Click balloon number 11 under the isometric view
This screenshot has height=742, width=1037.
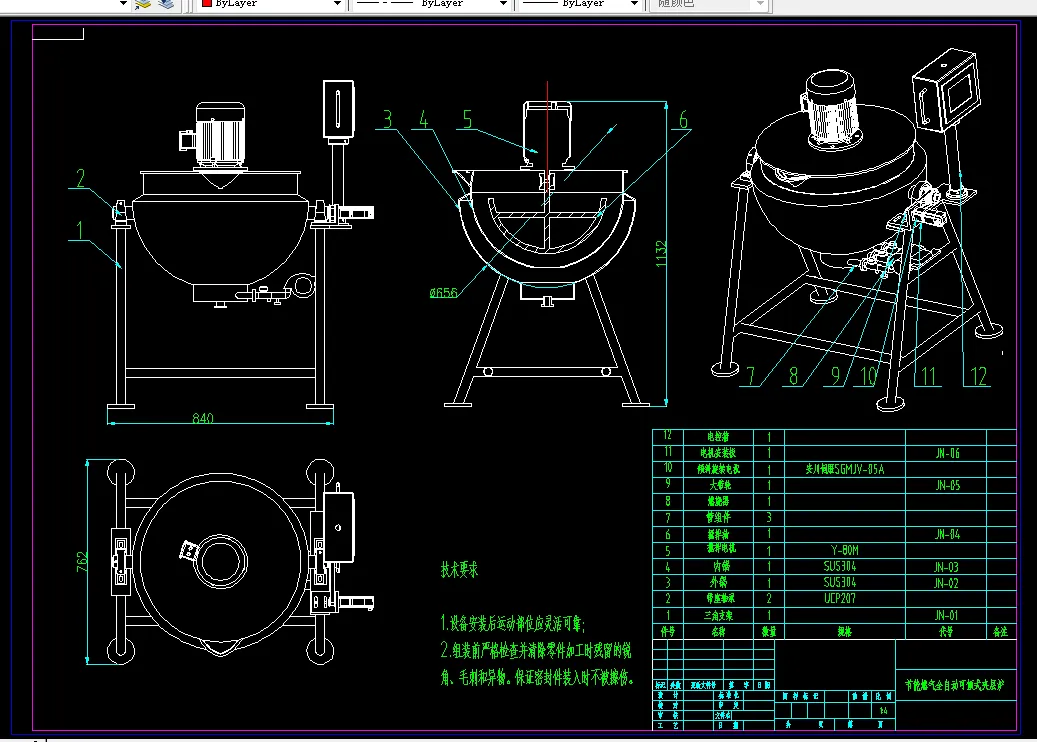(x=929, y=376)
